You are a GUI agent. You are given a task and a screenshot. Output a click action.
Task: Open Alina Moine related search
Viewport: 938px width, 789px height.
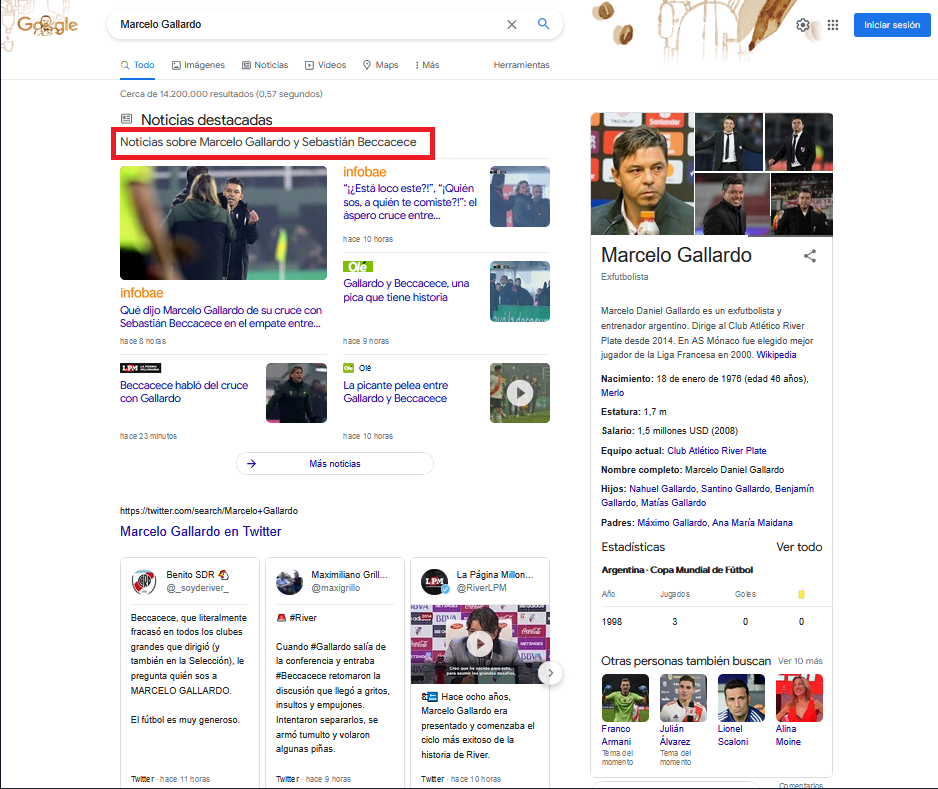pos(799,710)
